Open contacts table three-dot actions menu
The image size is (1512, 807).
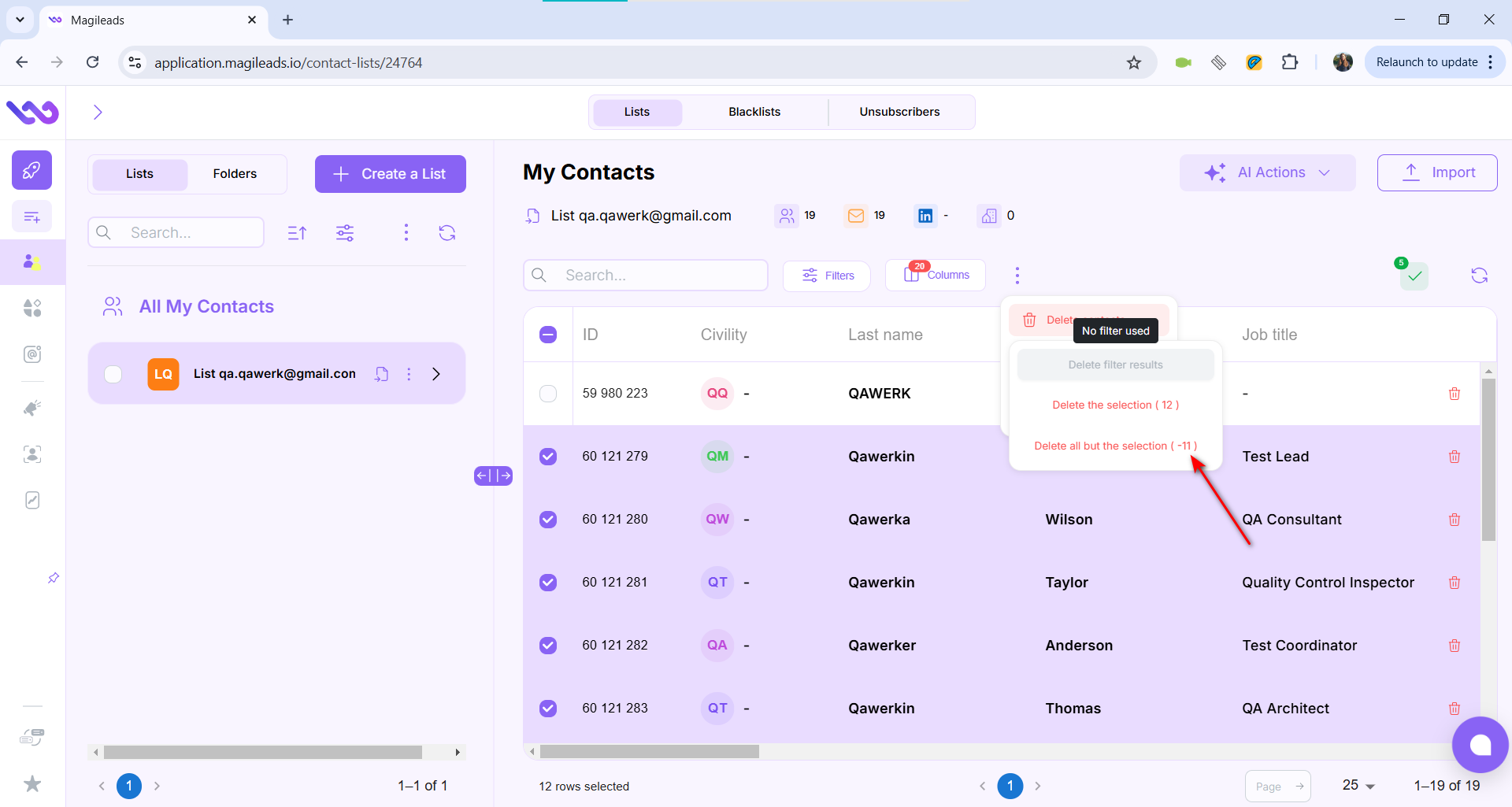(1017, 276)
